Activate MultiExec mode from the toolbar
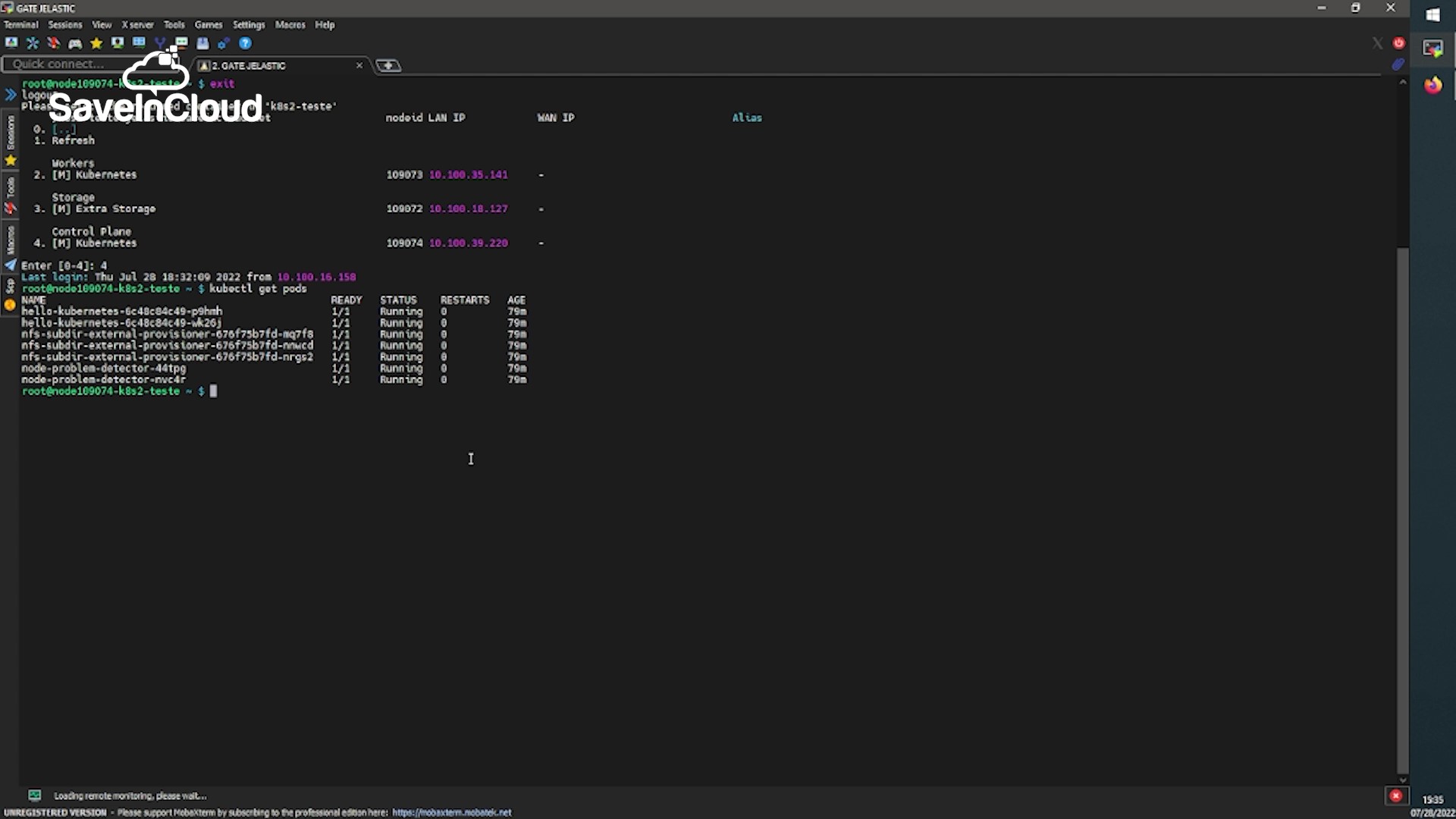 [x=161, y=43]
